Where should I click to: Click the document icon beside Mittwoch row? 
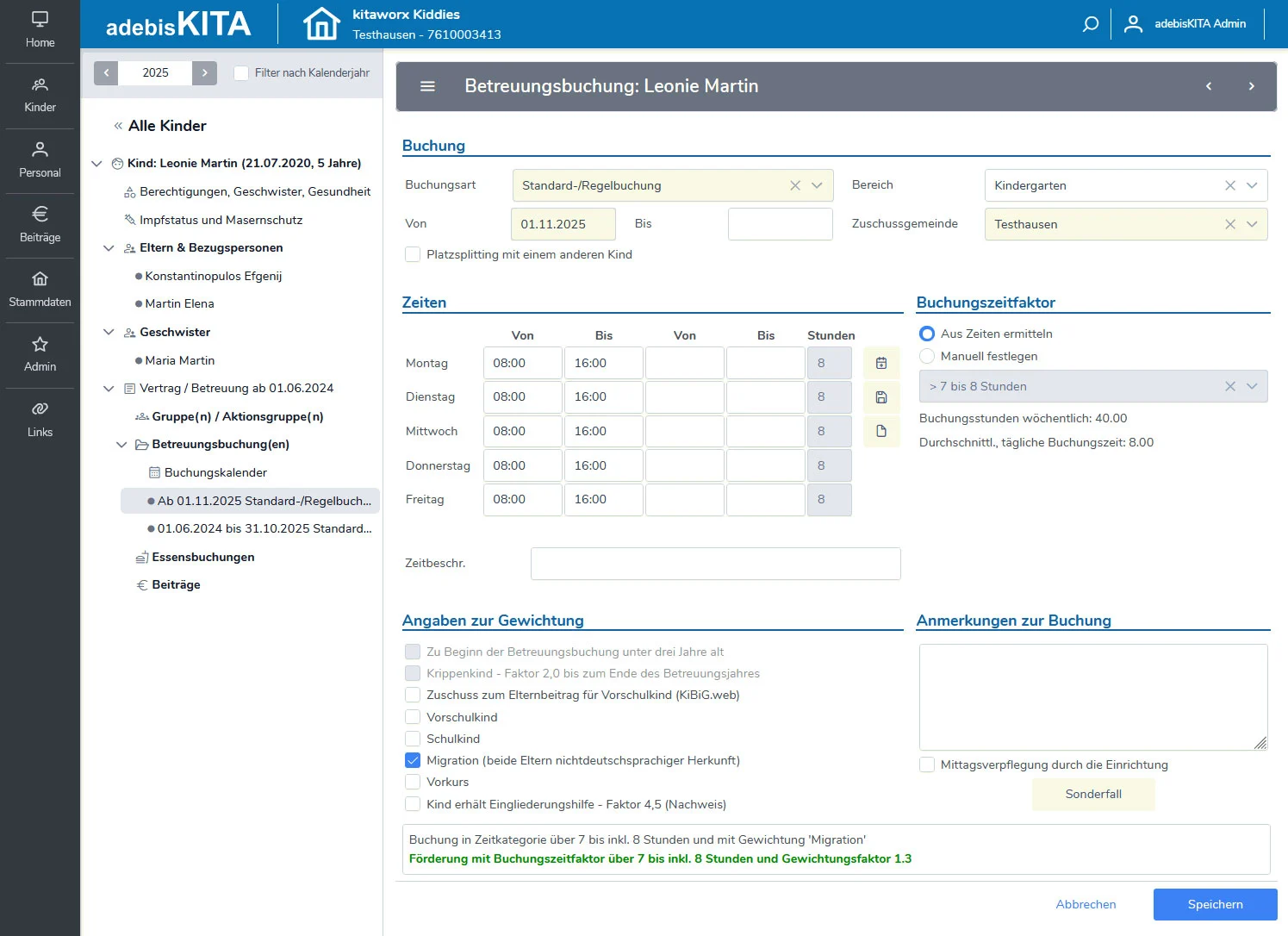point(880,431)
